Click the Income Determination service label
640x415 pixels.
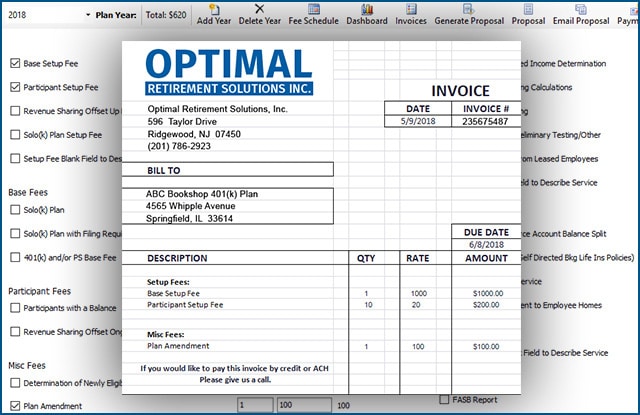(563, 64)
